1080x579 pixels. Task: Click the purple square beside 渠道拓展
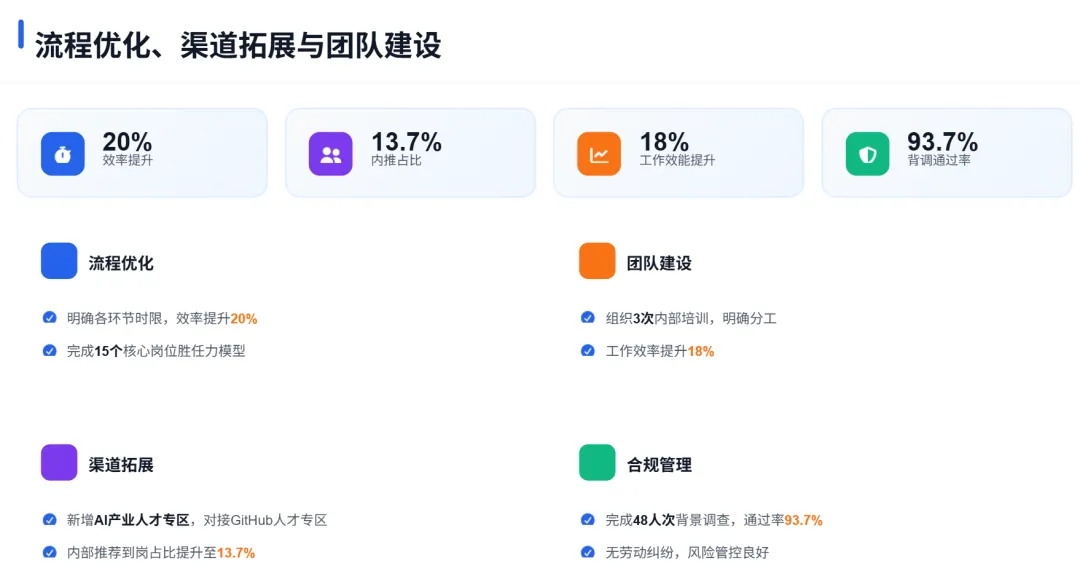coord(59,463)
